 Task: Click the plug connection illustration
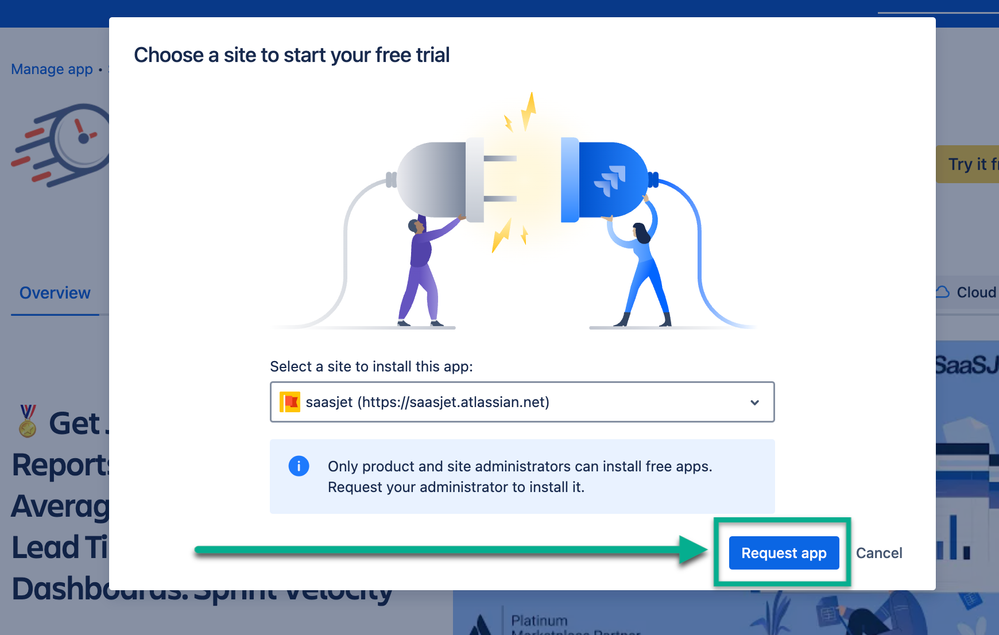tap(514, 210)
